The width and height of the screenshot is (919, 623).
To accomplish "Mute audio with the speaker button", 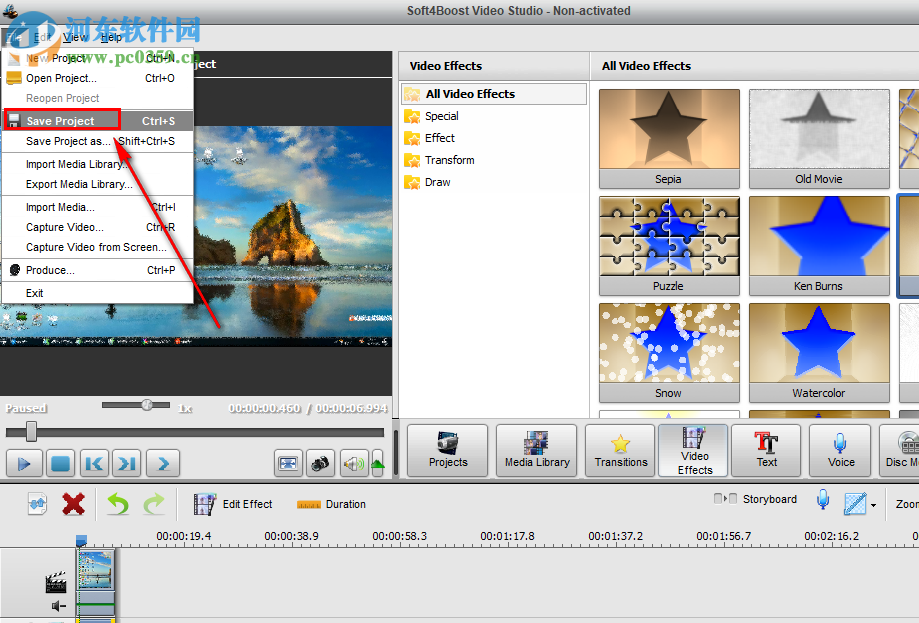I will (x=351, y=463).
